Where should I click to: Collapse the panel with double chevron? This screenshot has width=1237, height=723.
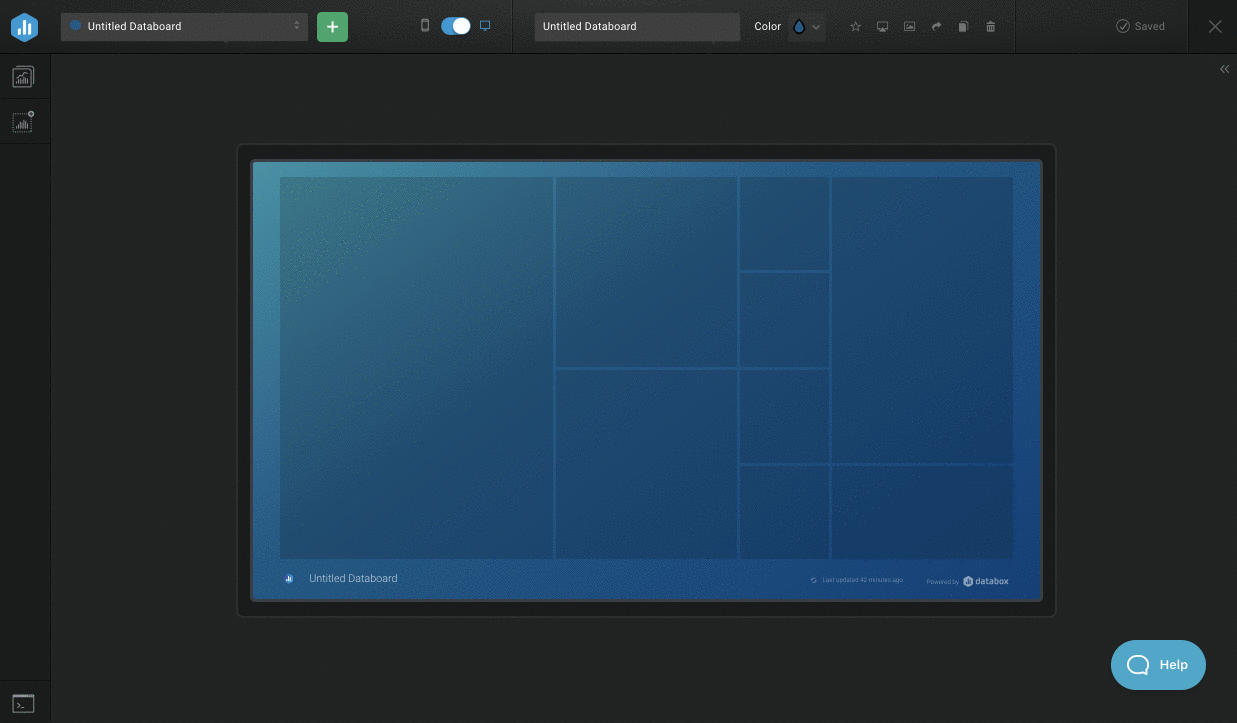click(1224, 69)
